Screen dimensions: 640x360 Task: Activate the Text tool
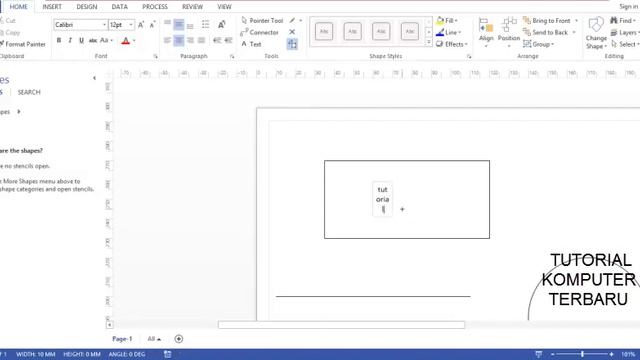(x=251, y=44)
